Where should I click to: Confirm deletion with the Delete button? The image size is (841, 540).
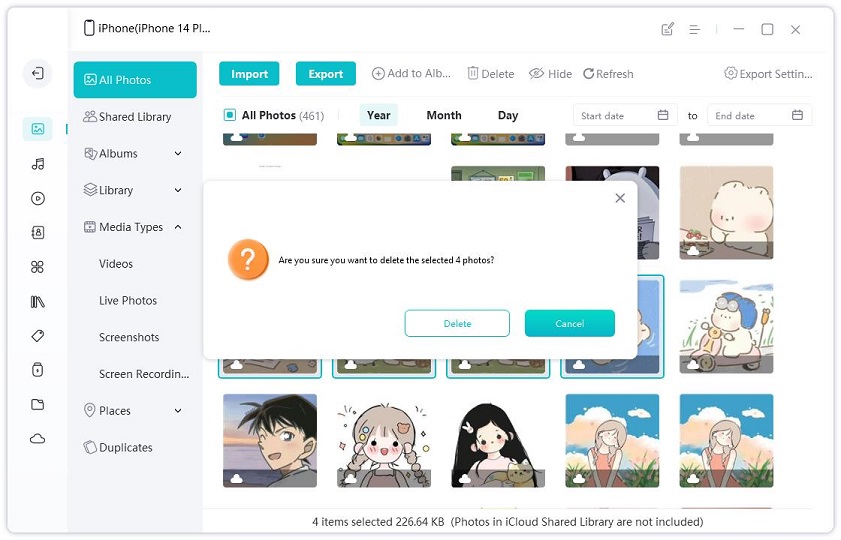(457, 323)
